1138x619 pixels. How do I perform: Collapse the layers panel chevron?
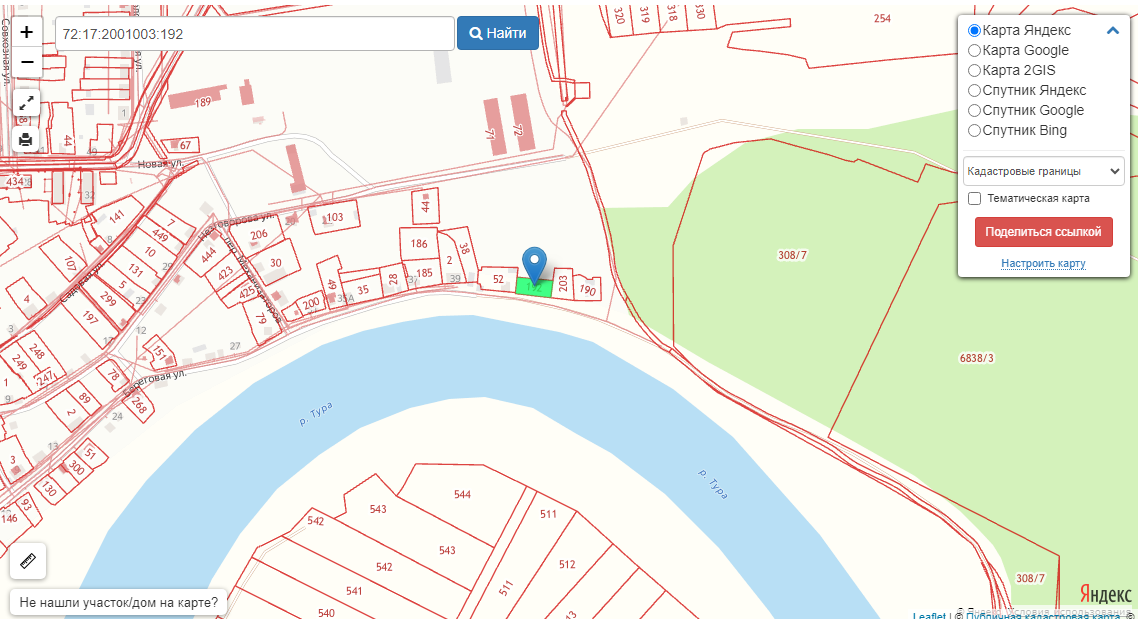click(1113, 30)
